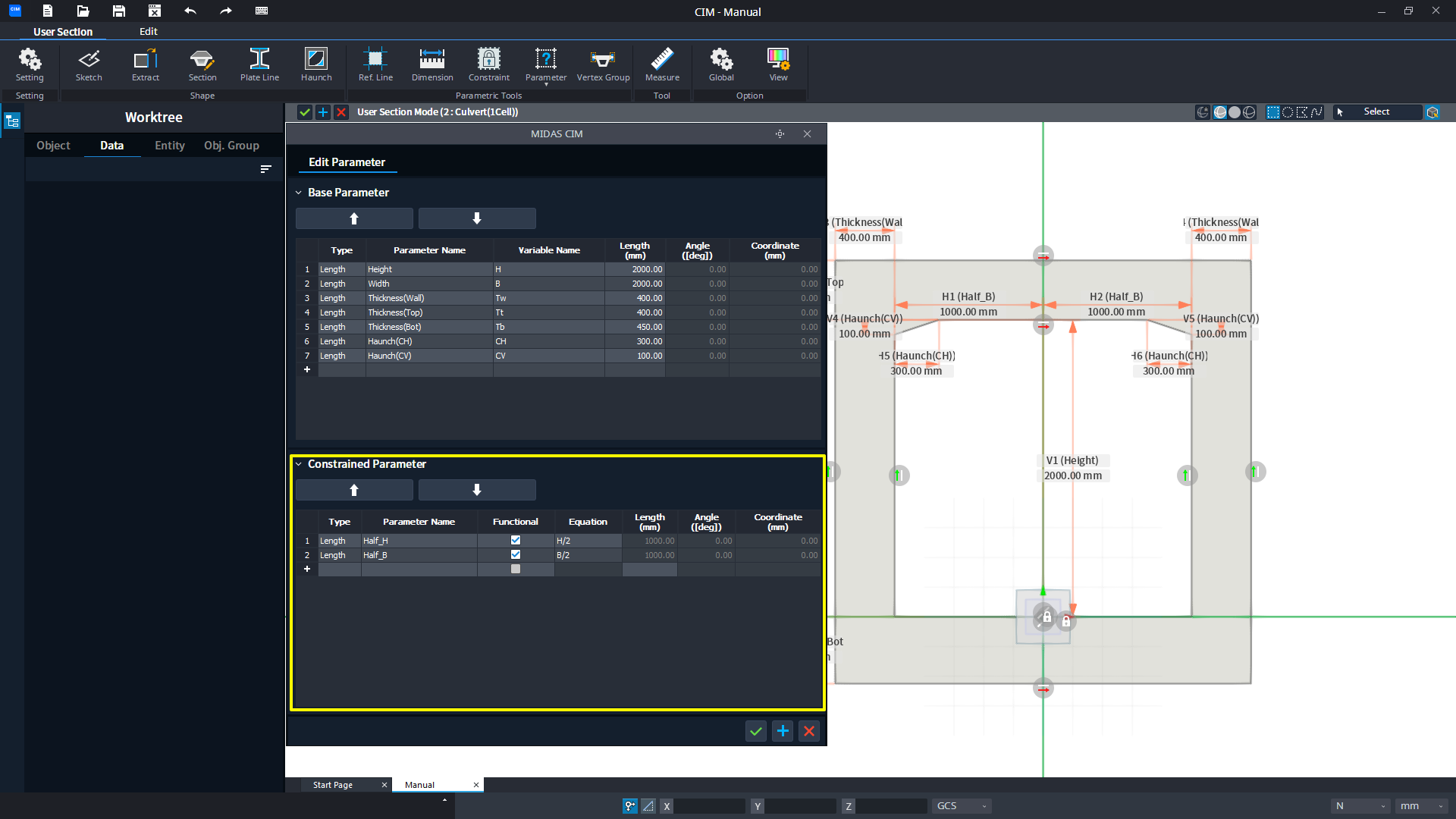Create a new file from title bar
The image size is (1456, 819).
(48, 11)
